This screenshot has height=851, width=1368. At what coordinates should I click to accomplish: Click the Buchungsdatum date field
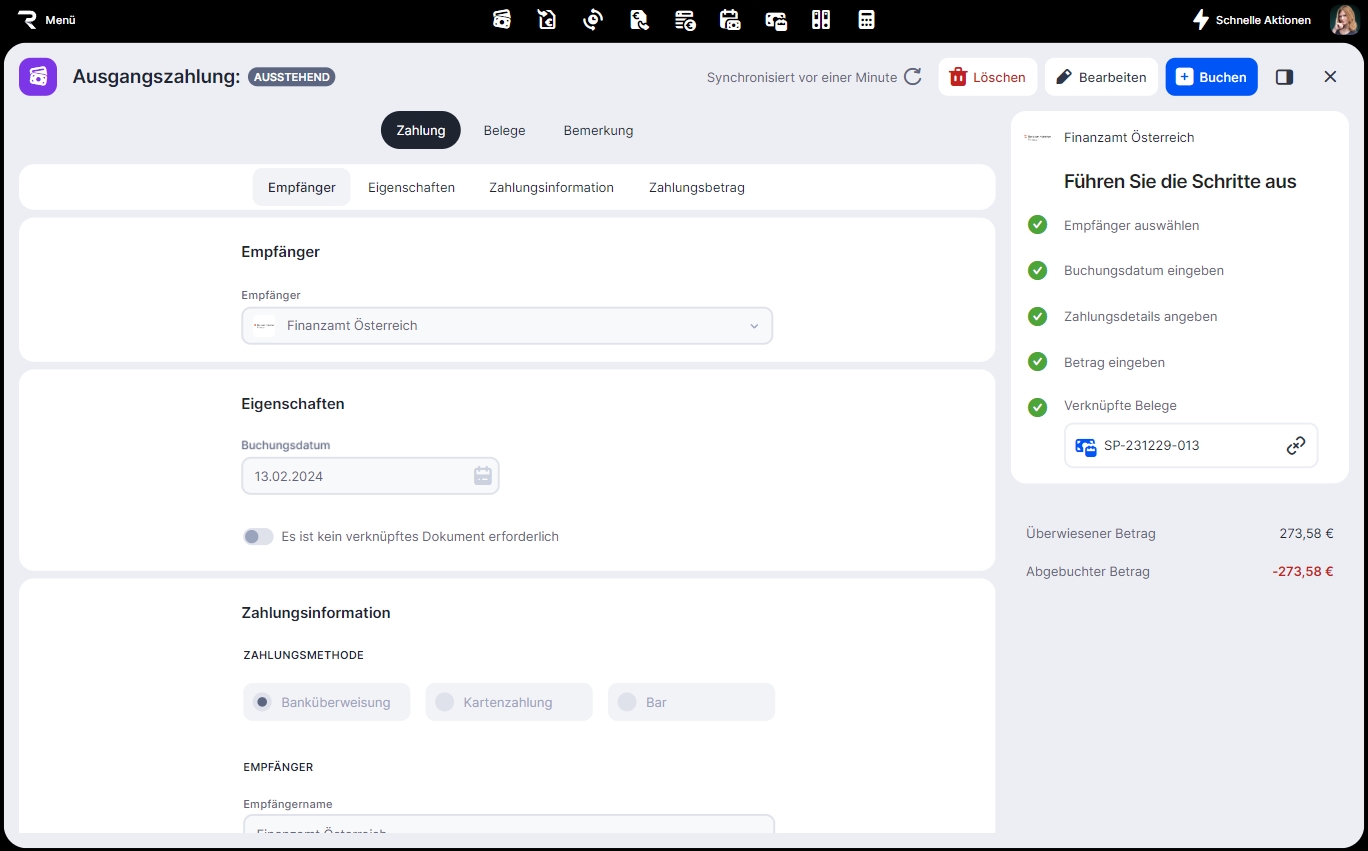[355, 476]
